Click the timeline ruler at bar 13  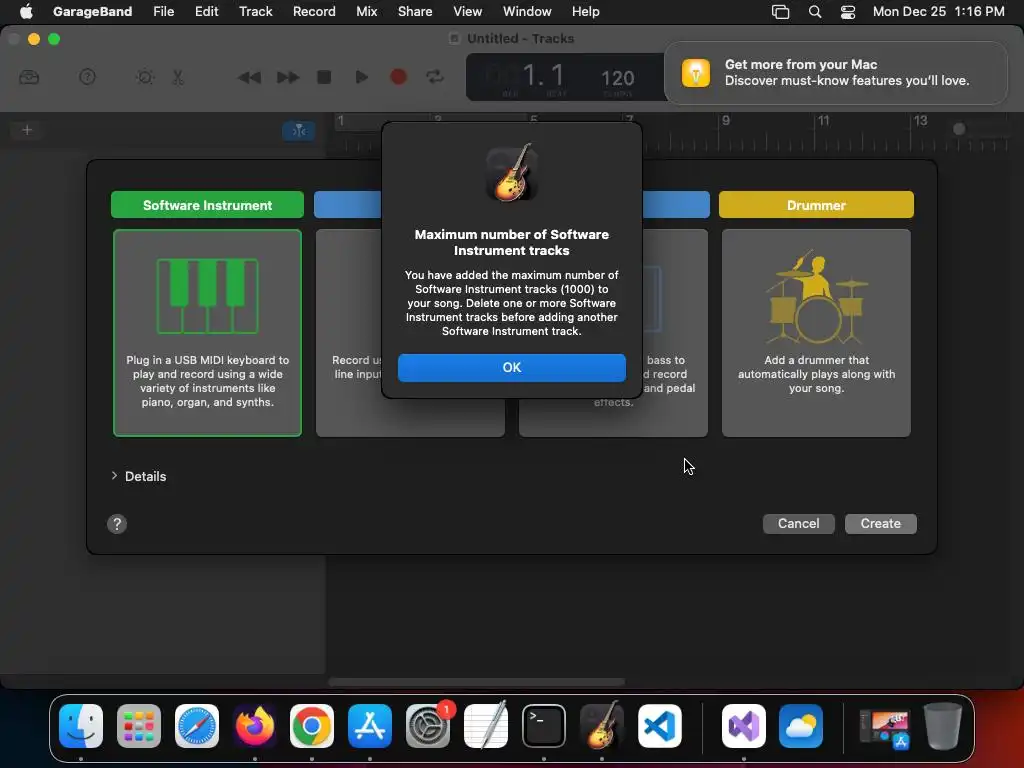920,121
